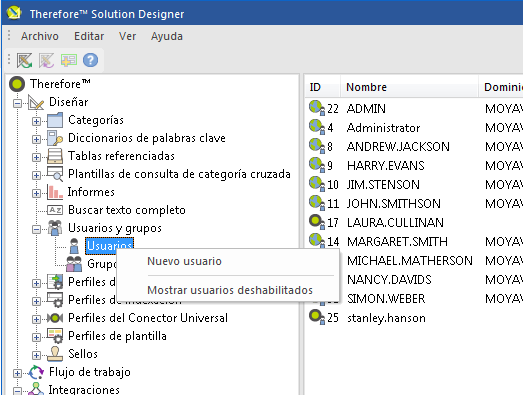The height and width of the screenshot is (395, 523).
Task: Expand Perfiles del Conector Universal node
Action: (36, 319)
